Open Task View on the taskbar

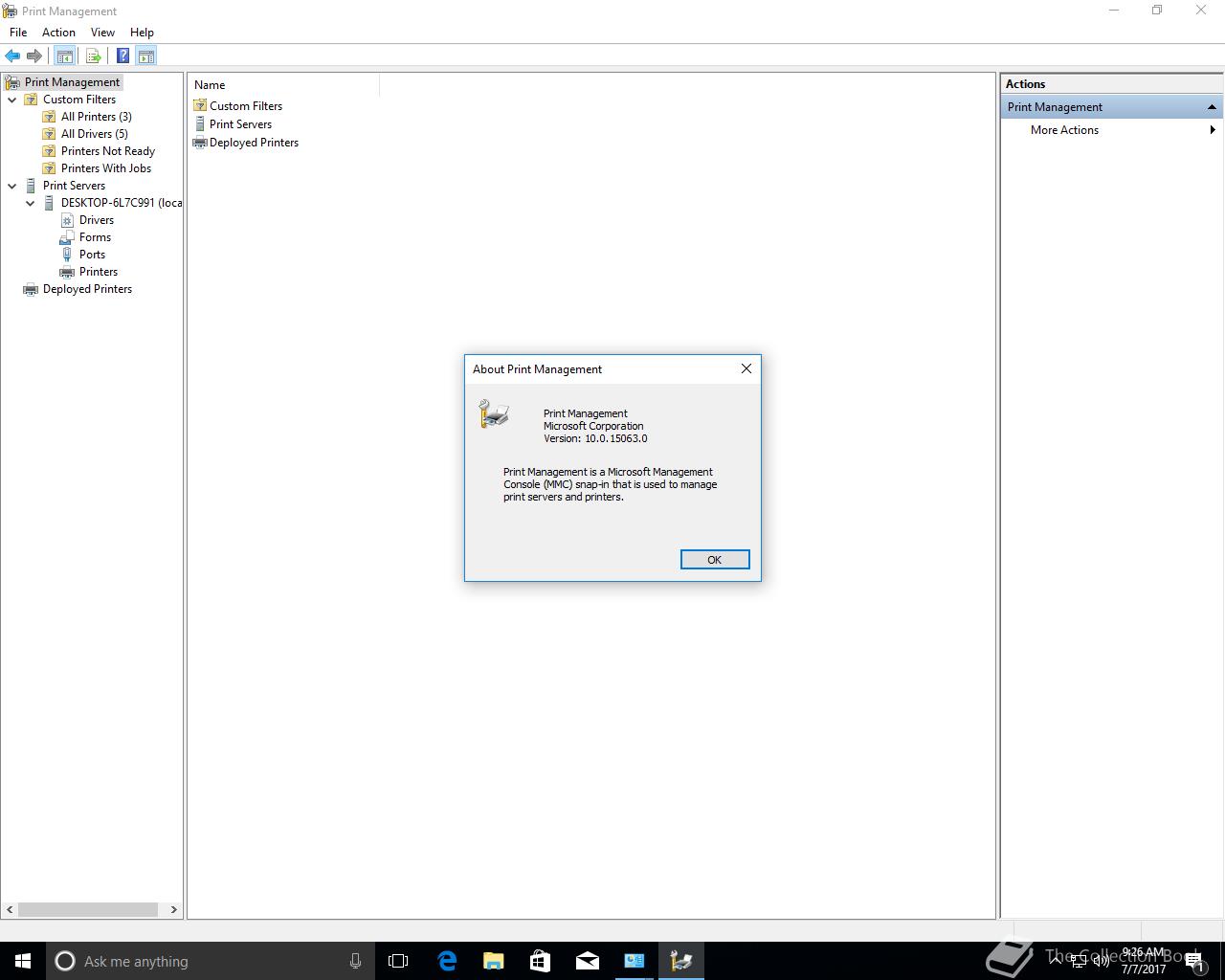coord(398,961)
